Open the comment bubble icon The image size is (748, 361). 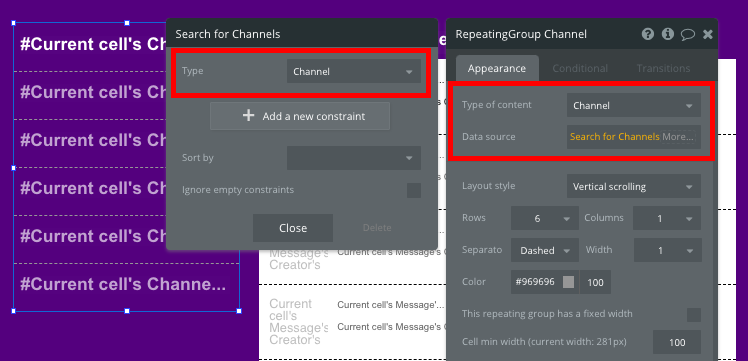687,34
